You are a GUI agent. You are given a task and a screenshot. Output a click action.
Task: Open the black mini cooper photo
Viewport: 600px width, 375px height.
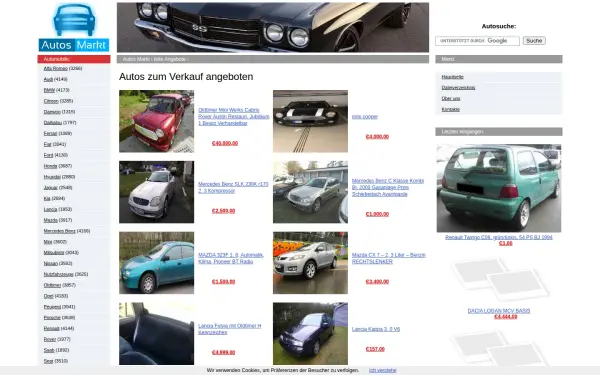click(x=310, y=121)
